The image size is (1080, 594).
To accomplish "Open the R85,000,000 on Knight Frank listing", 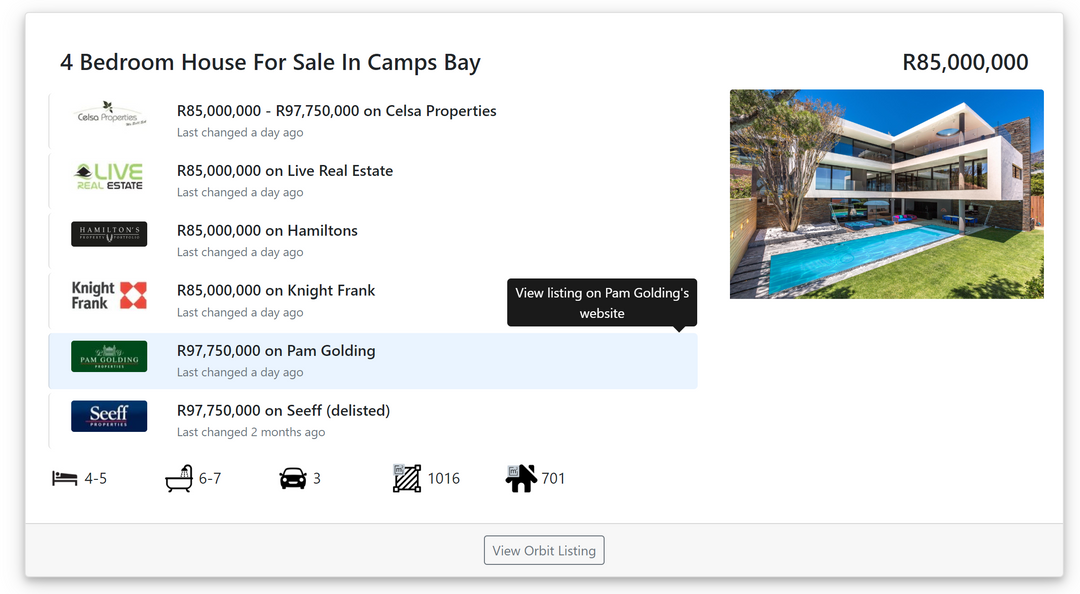I will (x=276, y=291).
